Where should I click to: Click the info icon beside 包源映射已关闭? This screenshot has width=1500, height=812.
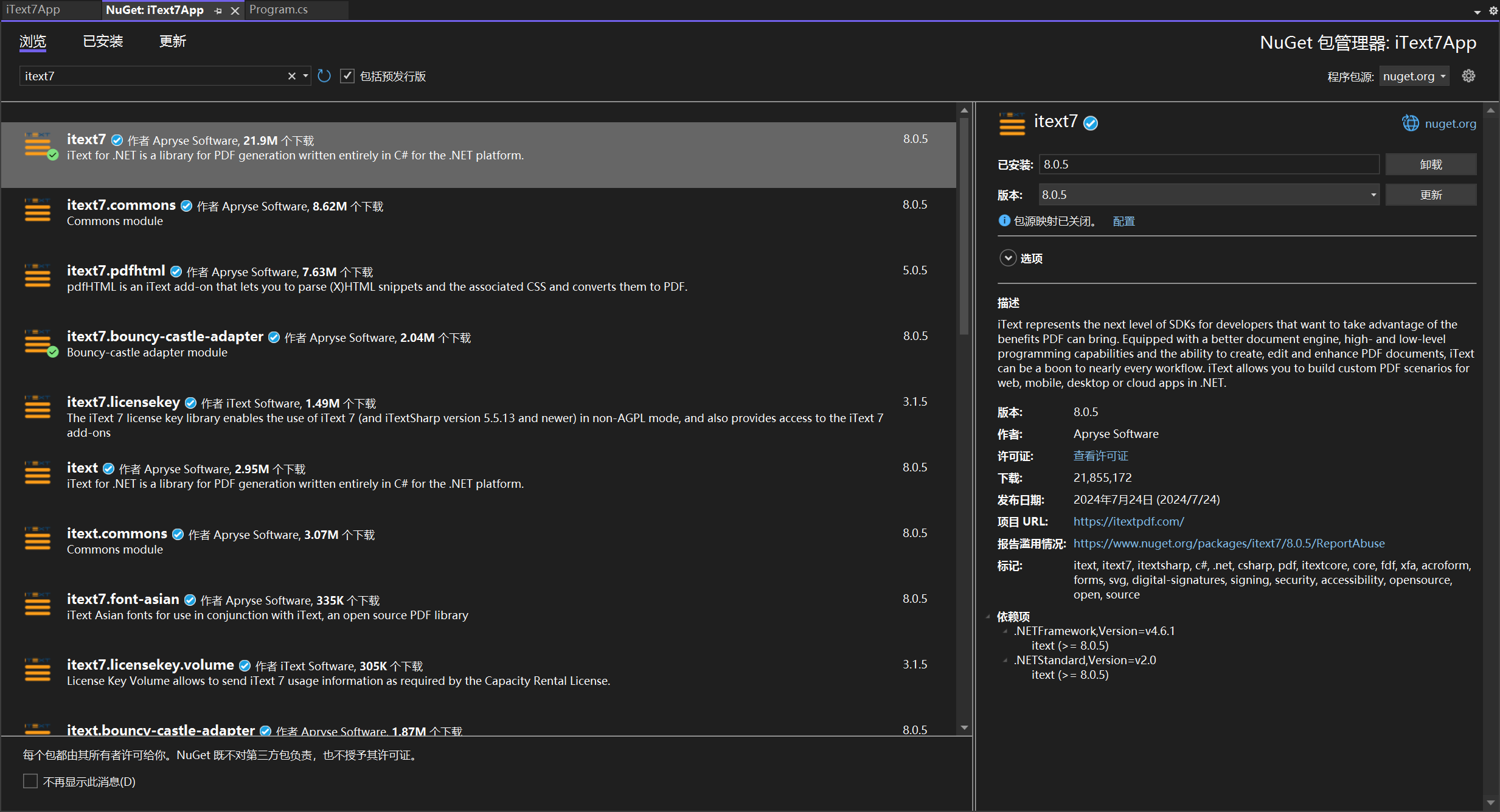coord(1004,221)
